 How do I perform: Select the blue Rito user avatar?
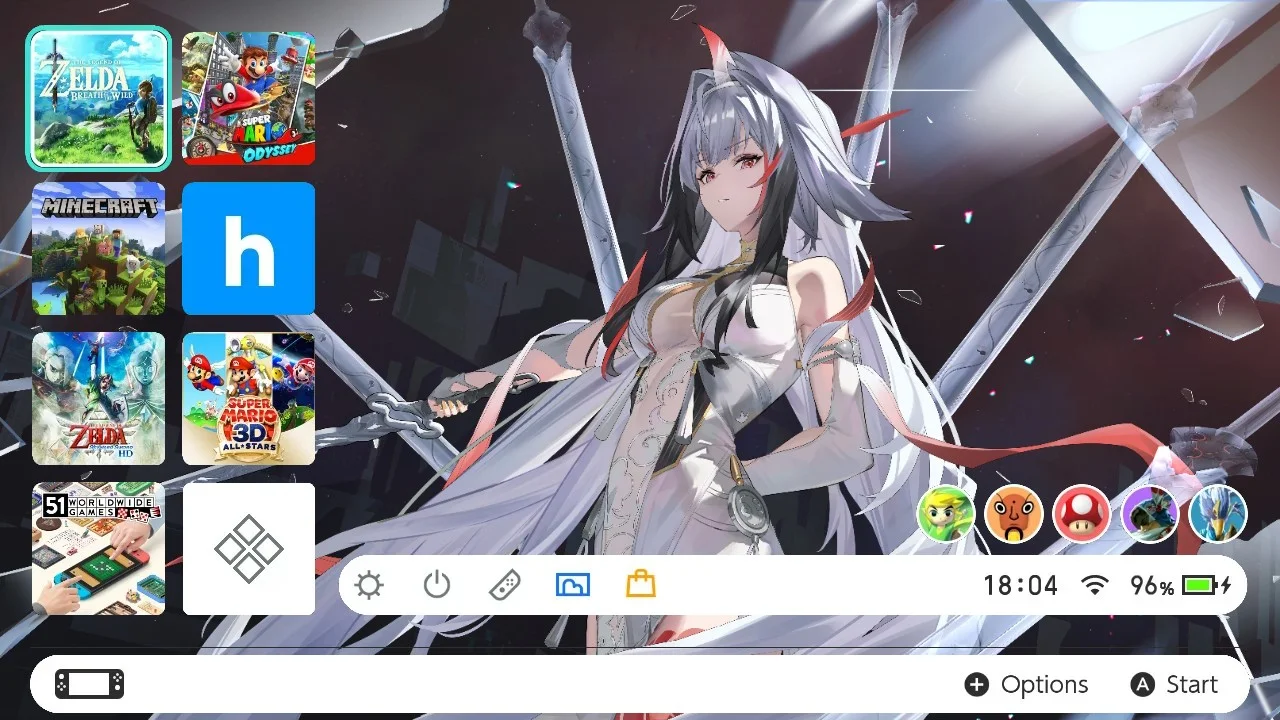[x=1218, y=515]
